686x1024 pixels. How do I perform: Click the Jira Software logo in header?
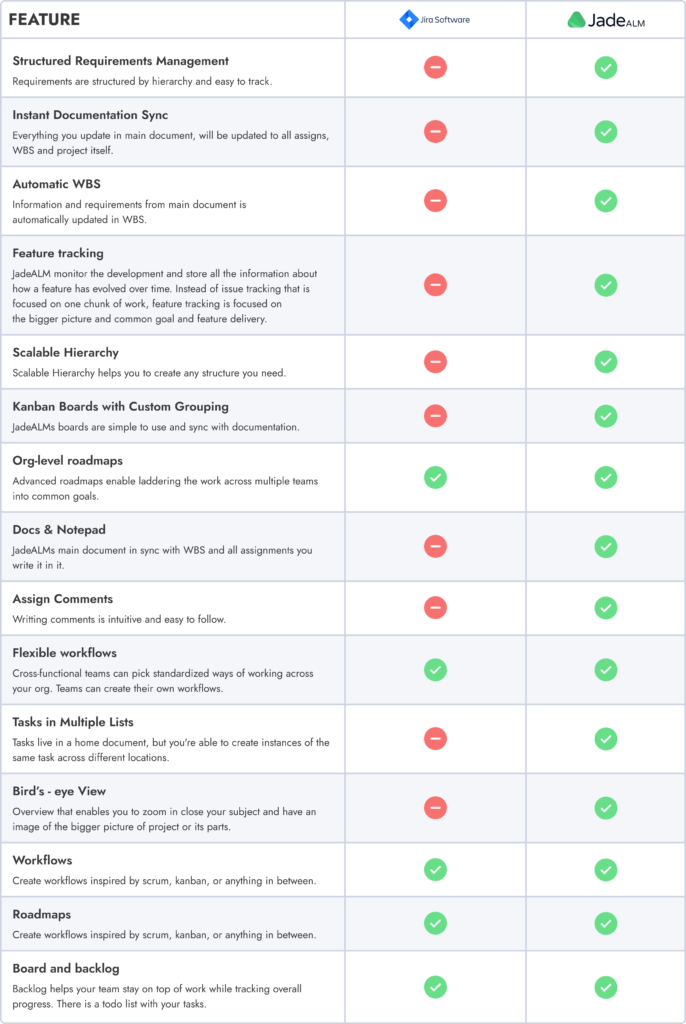tap(434, 20)
